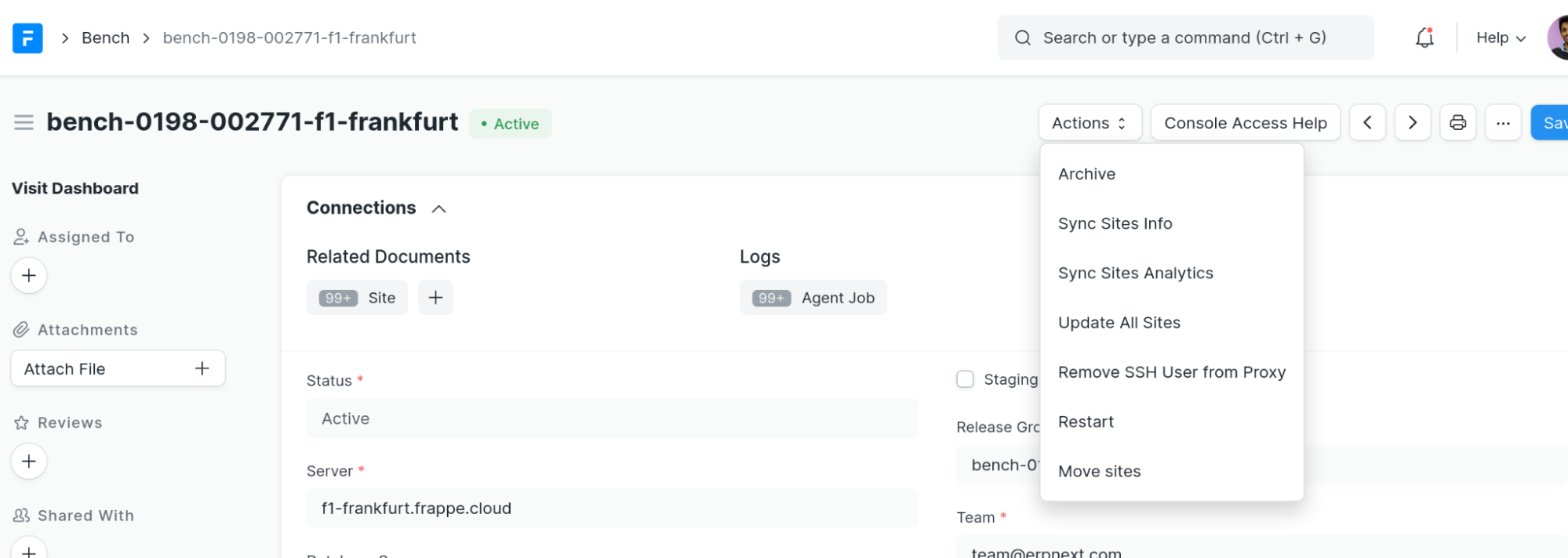The image size is (1568, 558).
Task: Go to previous document arrow
Action: coord(1367,123)
